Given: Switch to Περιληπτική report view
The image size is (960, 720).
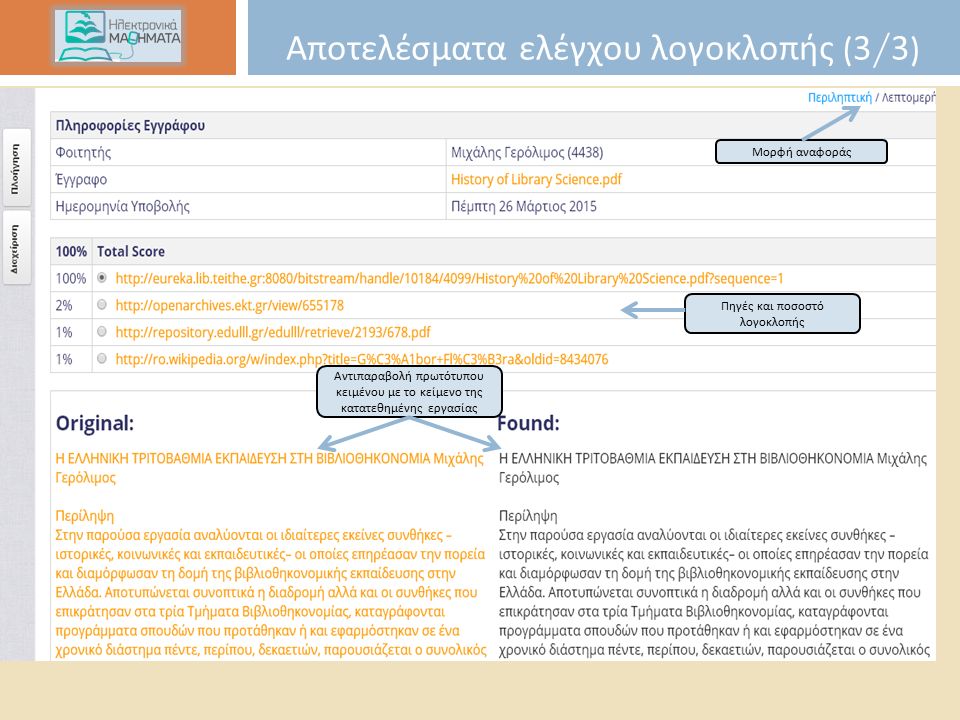Looking at the screenshot, I should (x=839, y=97).
